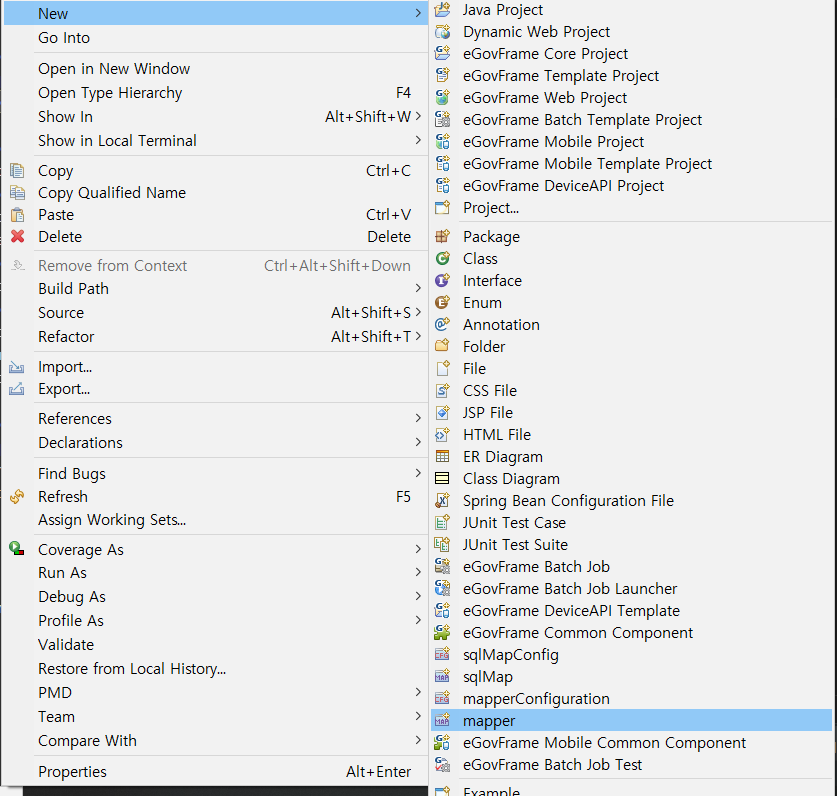Expand the References submenu arrow

418,418
